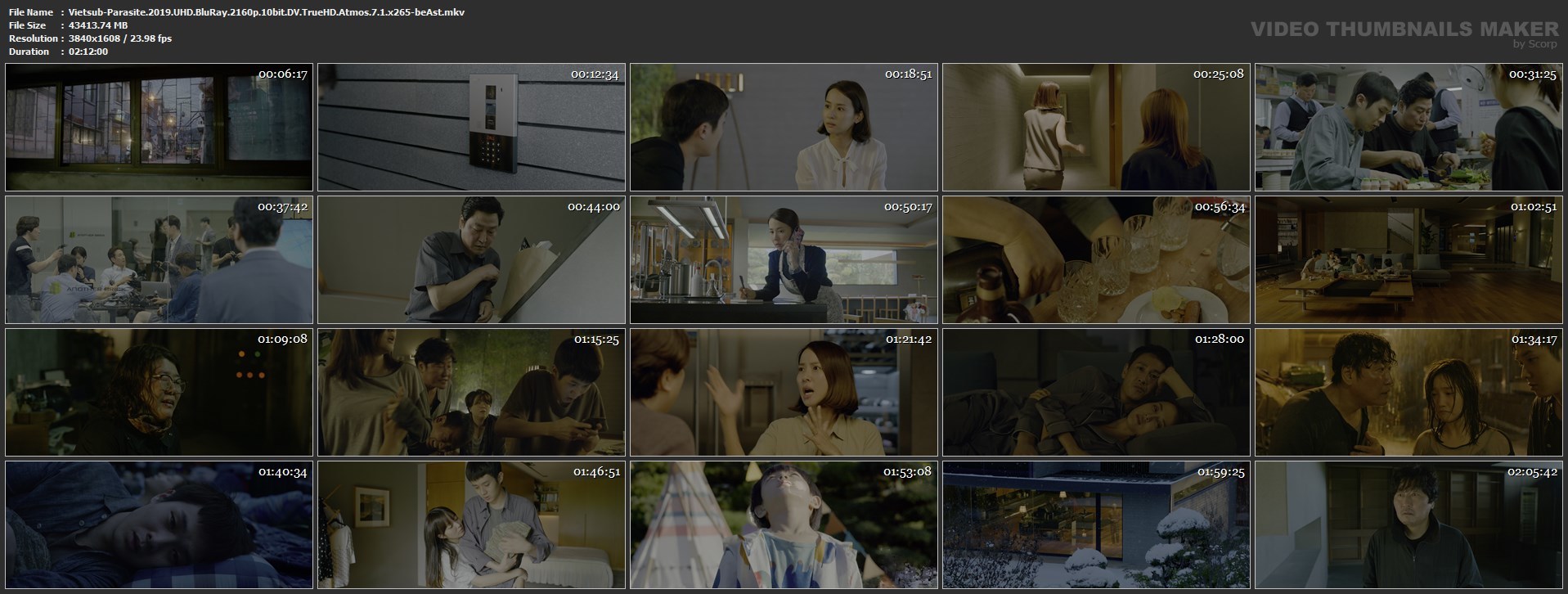Pick the frame stamped 02:05:42
Viewport: 1568px width, 594px height.
tap(1409, 524)
